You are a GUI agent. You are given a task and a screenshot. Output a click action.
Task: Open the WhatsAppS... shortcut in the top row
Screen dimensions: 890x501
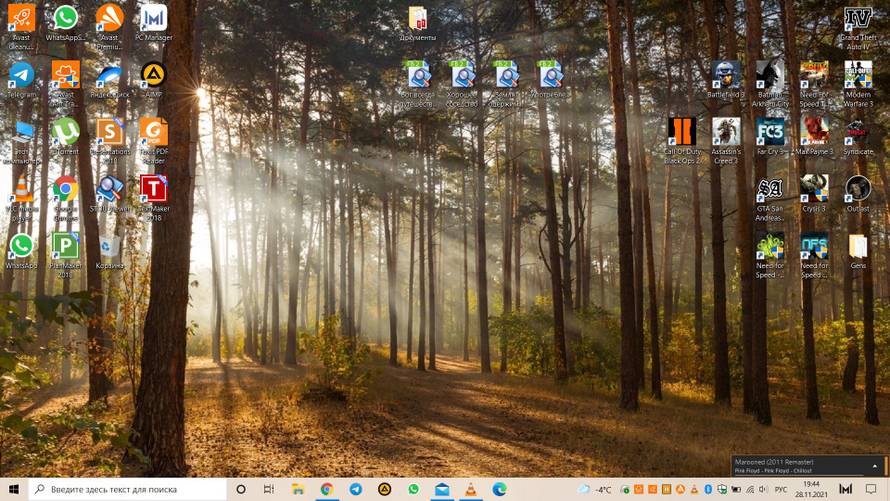tap(66, 23)
